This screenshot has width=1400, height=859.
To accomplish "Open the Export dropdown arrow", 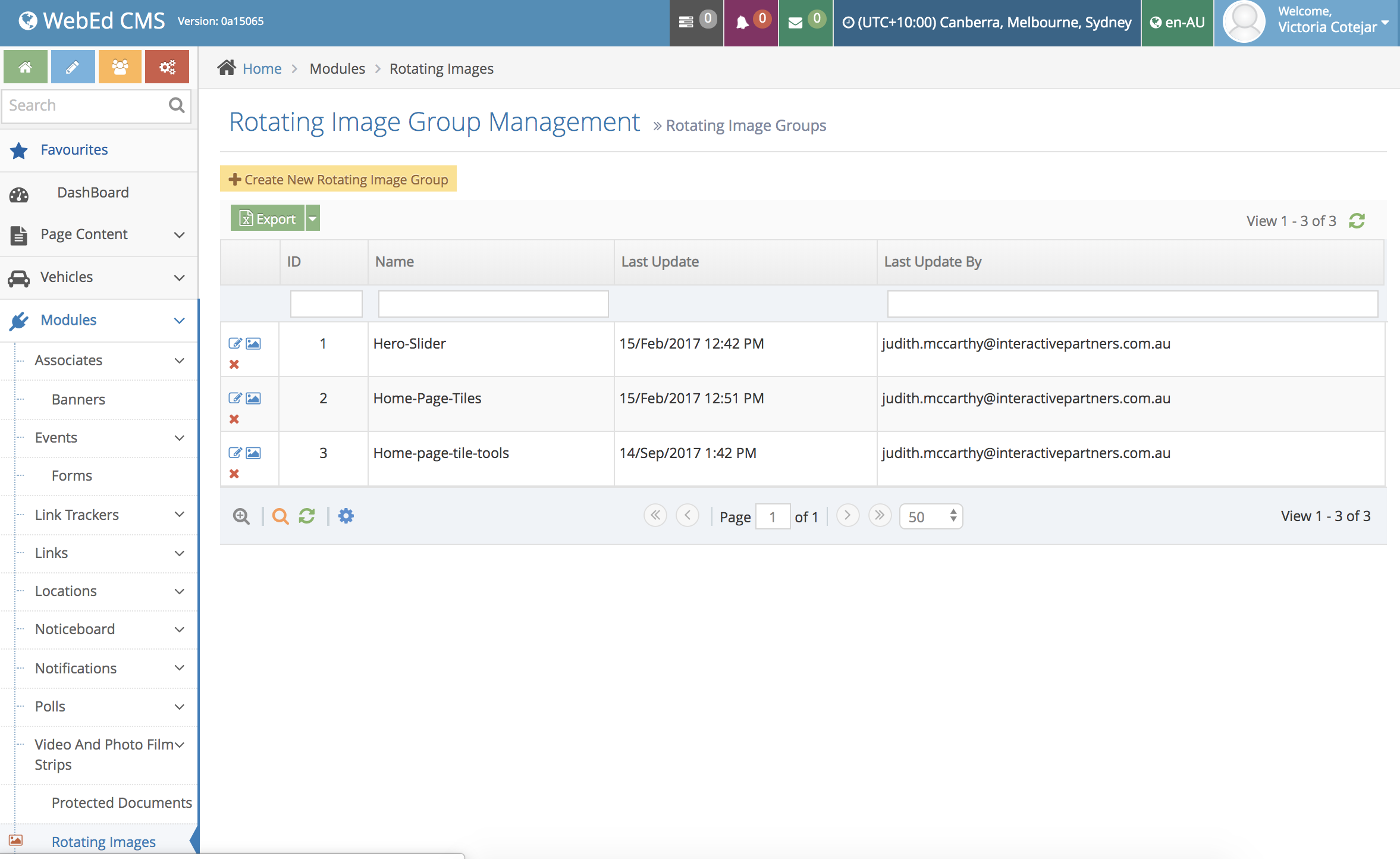I will tap(313, 218).
